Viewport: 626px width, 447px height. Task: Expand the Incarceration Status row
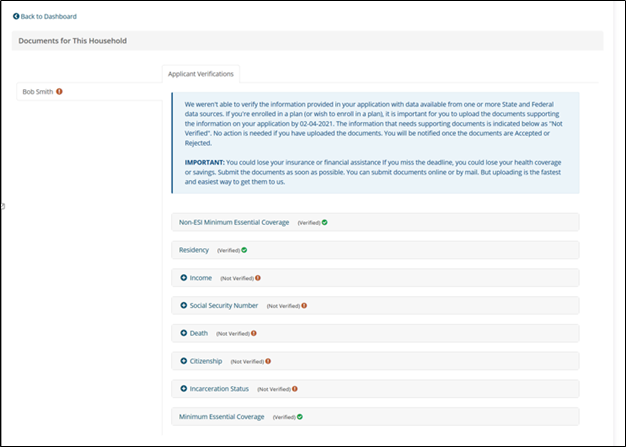pyautogui.click(x=184, y=389)
